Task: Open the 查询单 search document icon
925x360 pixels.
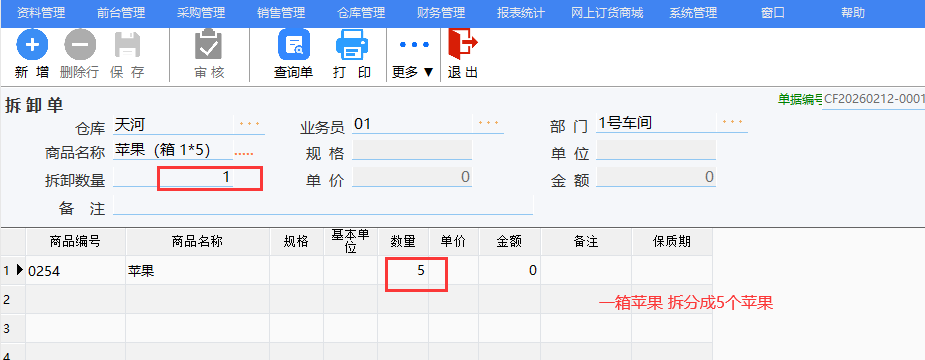Action: 293,45
